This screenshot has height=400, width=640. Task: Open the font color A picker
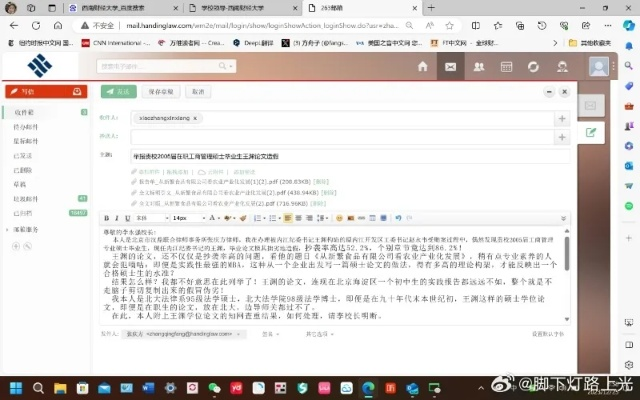(214, 218)
